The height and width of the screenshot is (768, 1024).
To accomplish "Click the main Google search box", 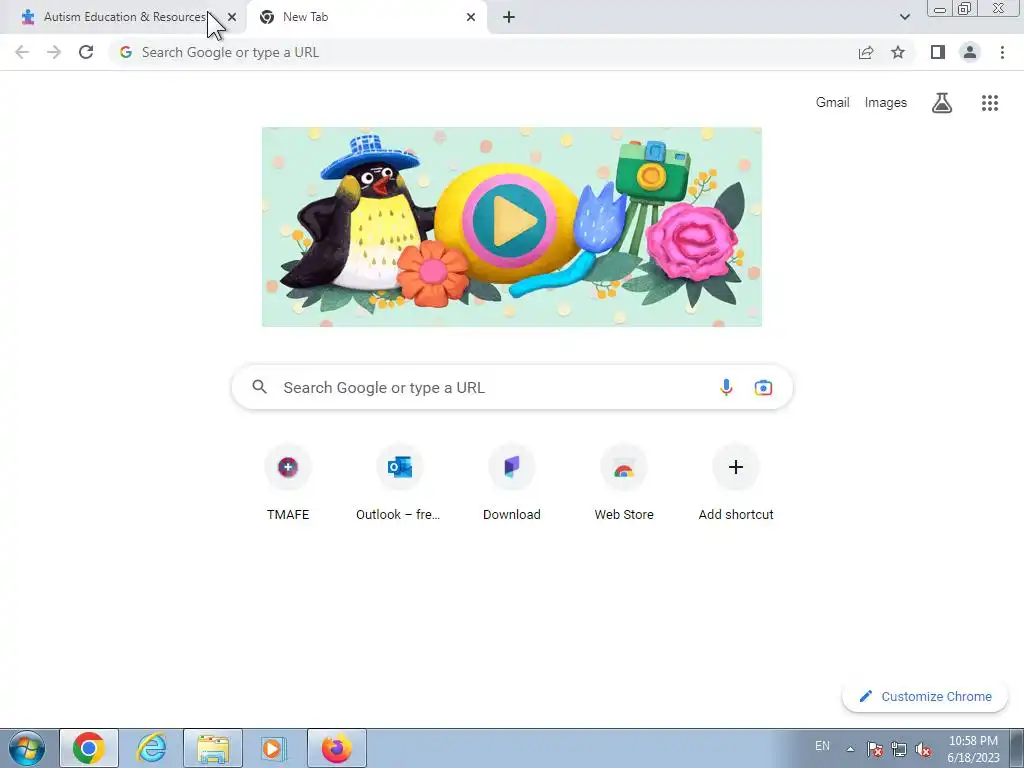I will 512,387.
